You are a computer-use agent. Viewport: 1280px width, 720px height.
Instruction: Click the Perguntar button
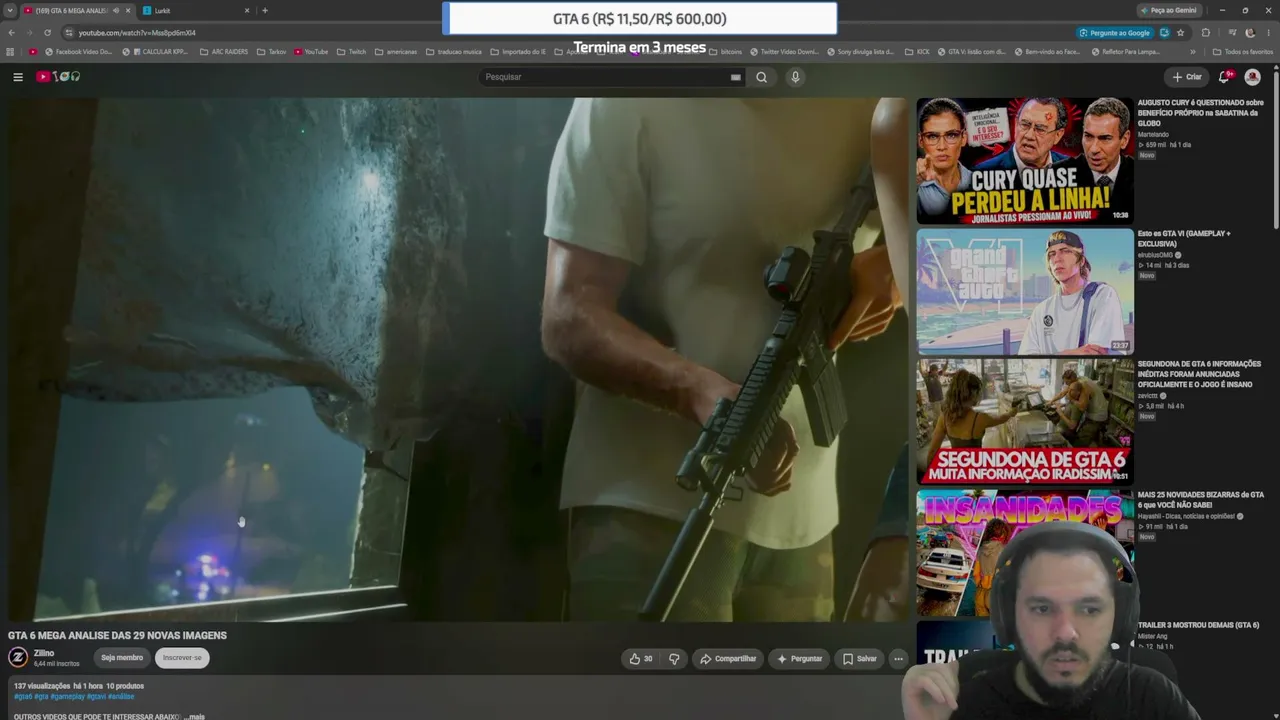tap(799, 658)
